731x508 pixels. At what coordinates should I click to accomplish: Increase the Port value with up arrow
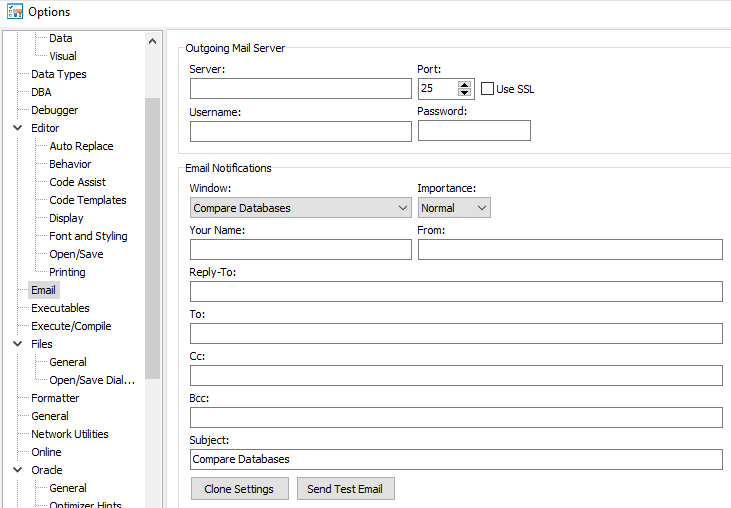click(464, 85)
